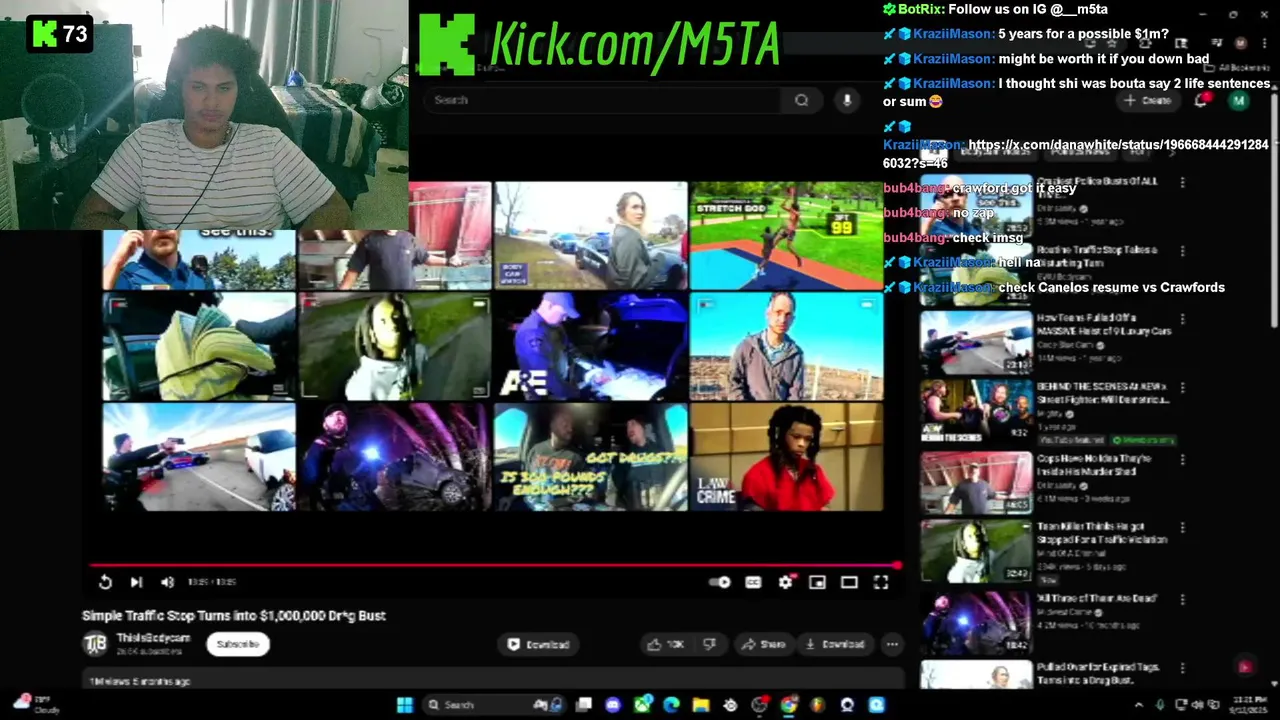
Task: Share the video
Action: point(763,645)
